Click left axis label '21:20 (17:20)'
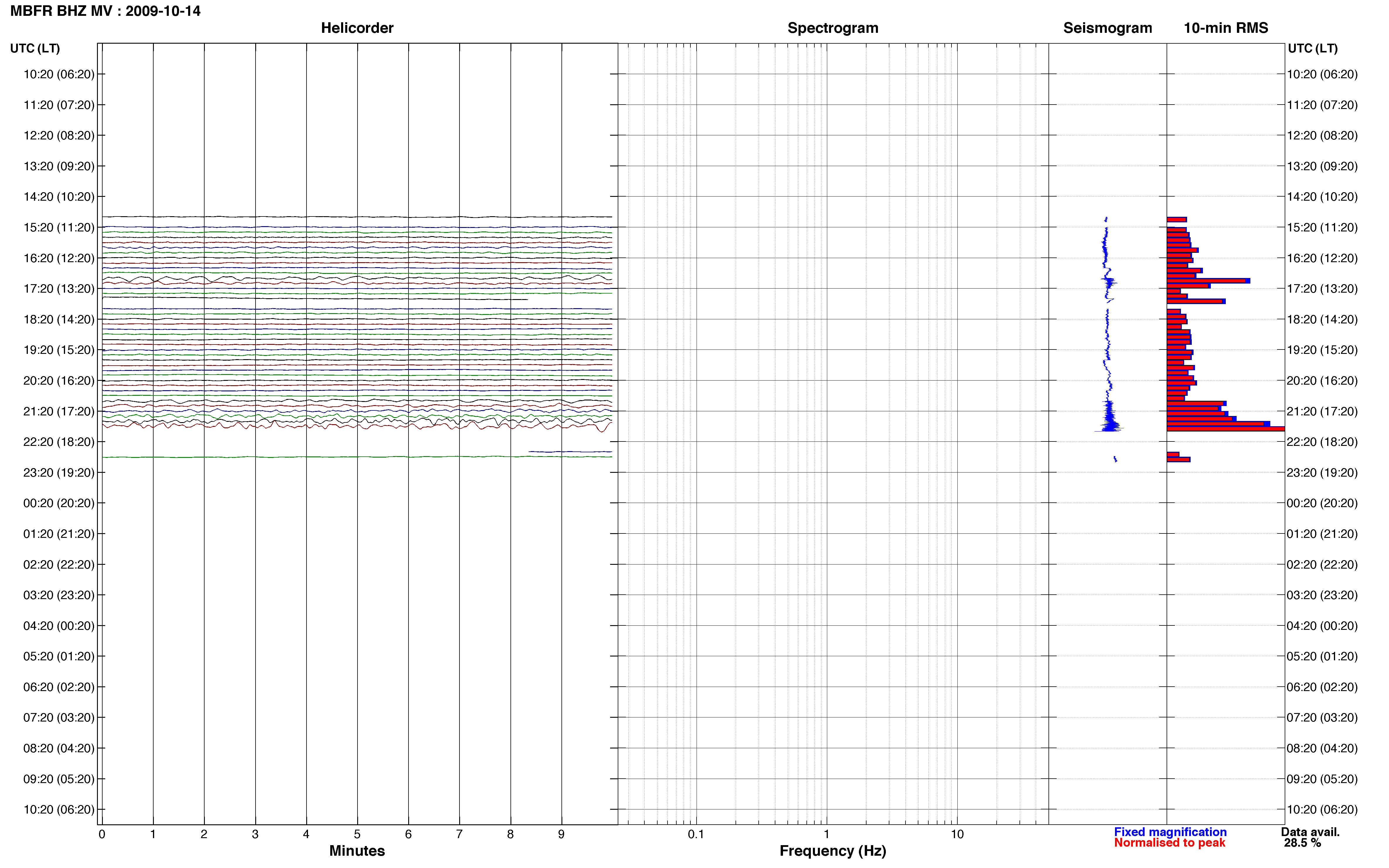 [x=59, y=411]
